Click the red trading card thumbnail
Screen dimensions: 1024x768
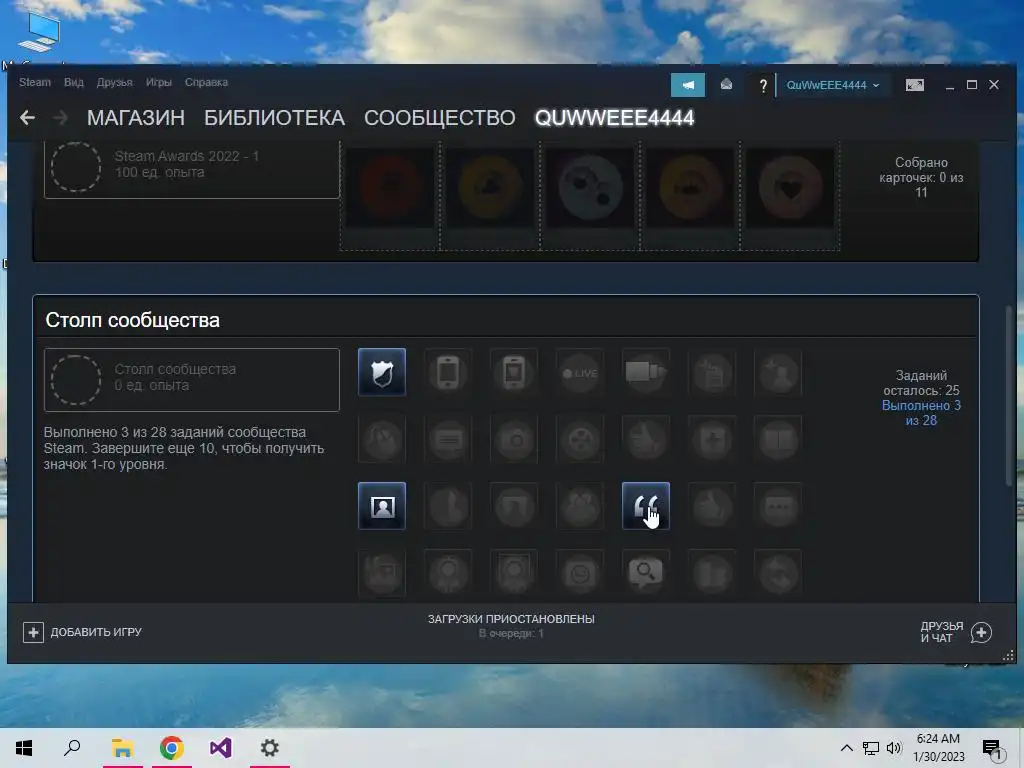(x=390, y=188)
